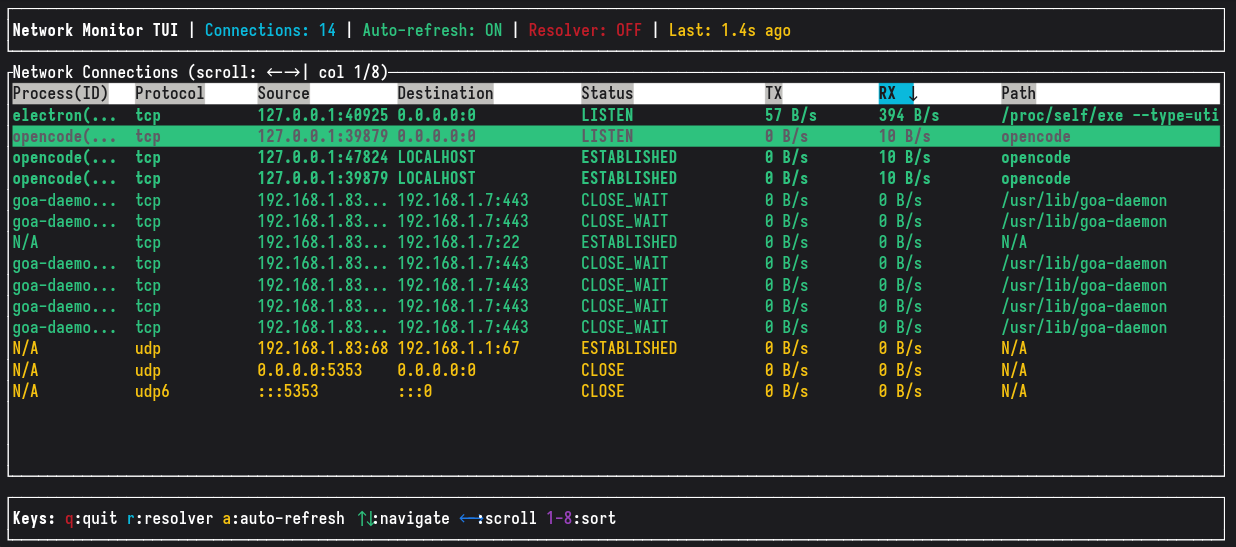Click the Connections: 14 counter

click(270, 30)
